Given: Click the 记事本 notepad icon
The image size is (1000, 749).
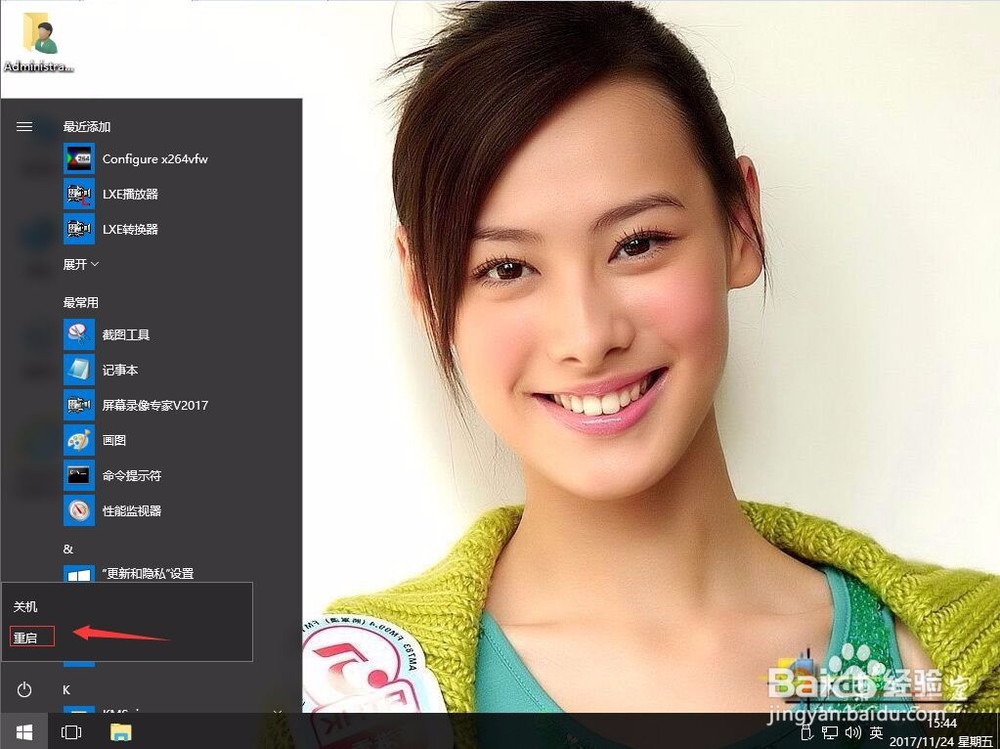Looking at the screenshot, I should click(79, 369).
